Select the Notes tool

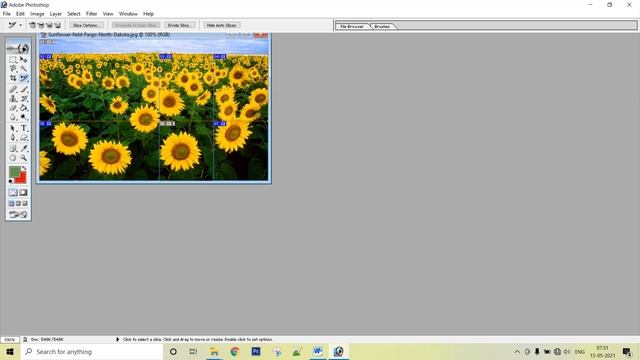13,148
